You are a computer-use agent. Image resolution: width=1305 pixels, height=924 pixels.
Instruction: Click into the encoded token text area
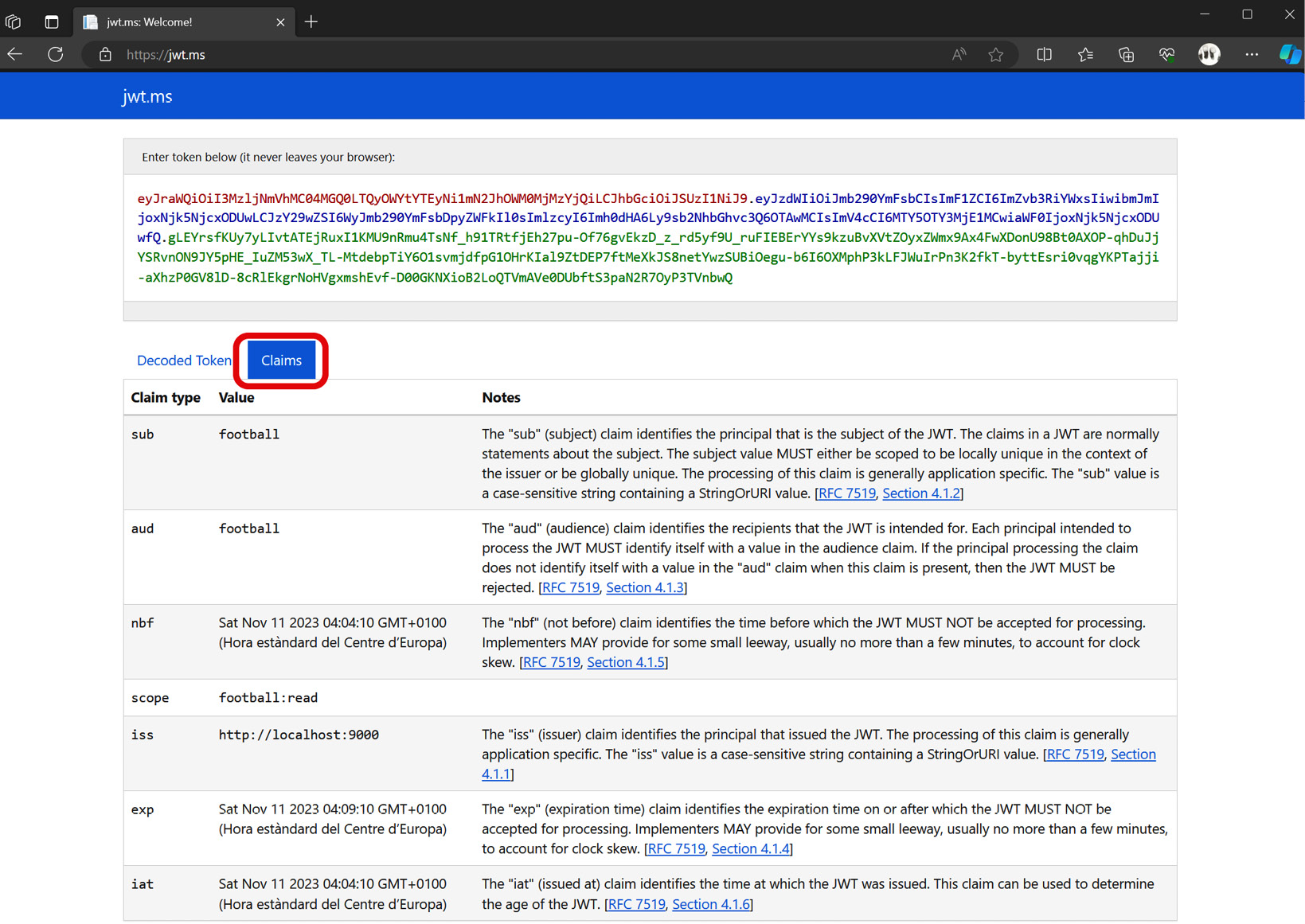pos(650,238)
